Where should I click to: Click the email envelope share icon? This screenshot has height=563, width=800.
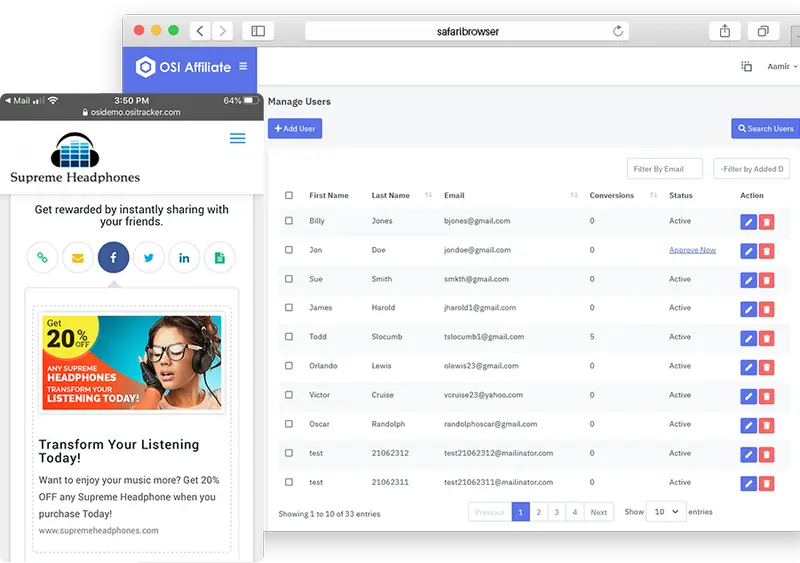click(77, 258)
